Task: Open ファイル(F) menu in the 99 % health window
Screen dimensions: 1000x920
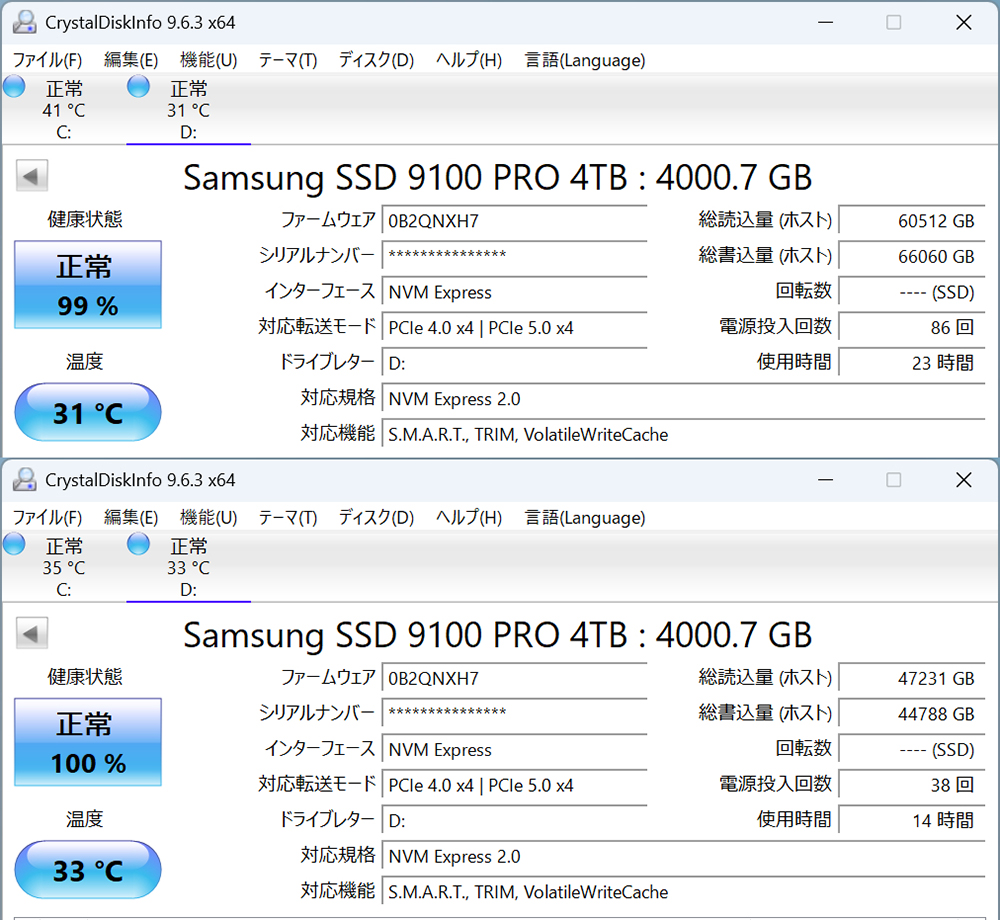Action: [48, 60]
